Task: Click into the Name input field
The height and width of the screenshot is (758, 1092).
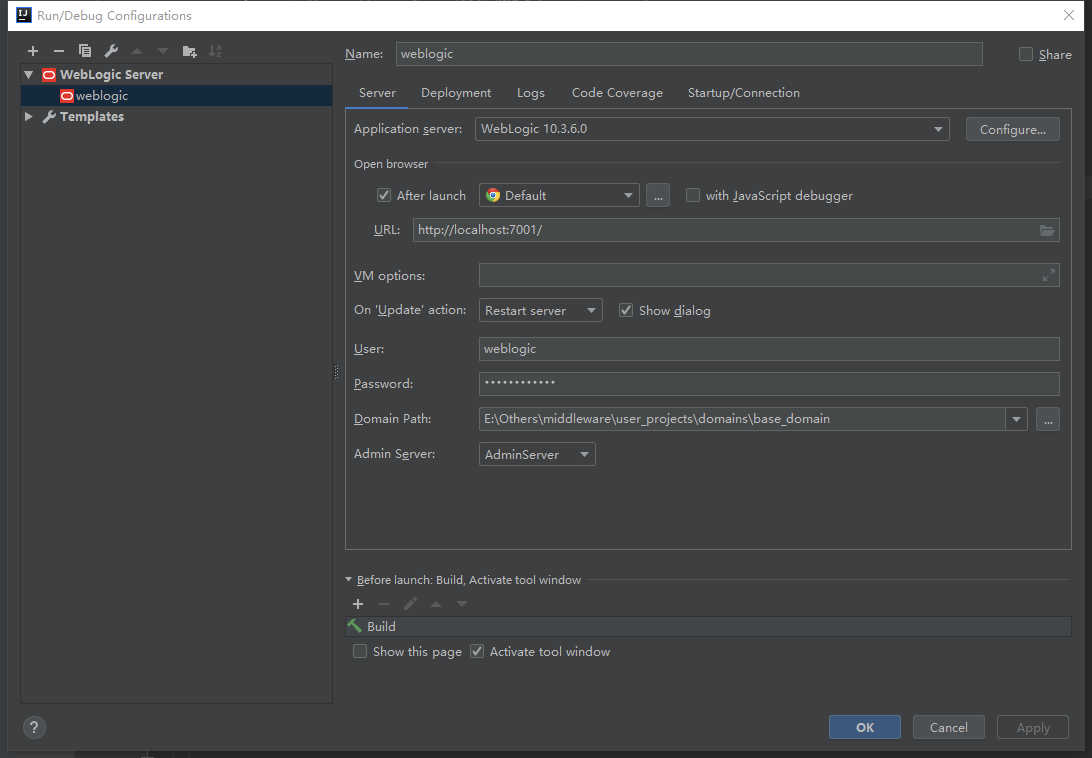Action: [689, 54]
